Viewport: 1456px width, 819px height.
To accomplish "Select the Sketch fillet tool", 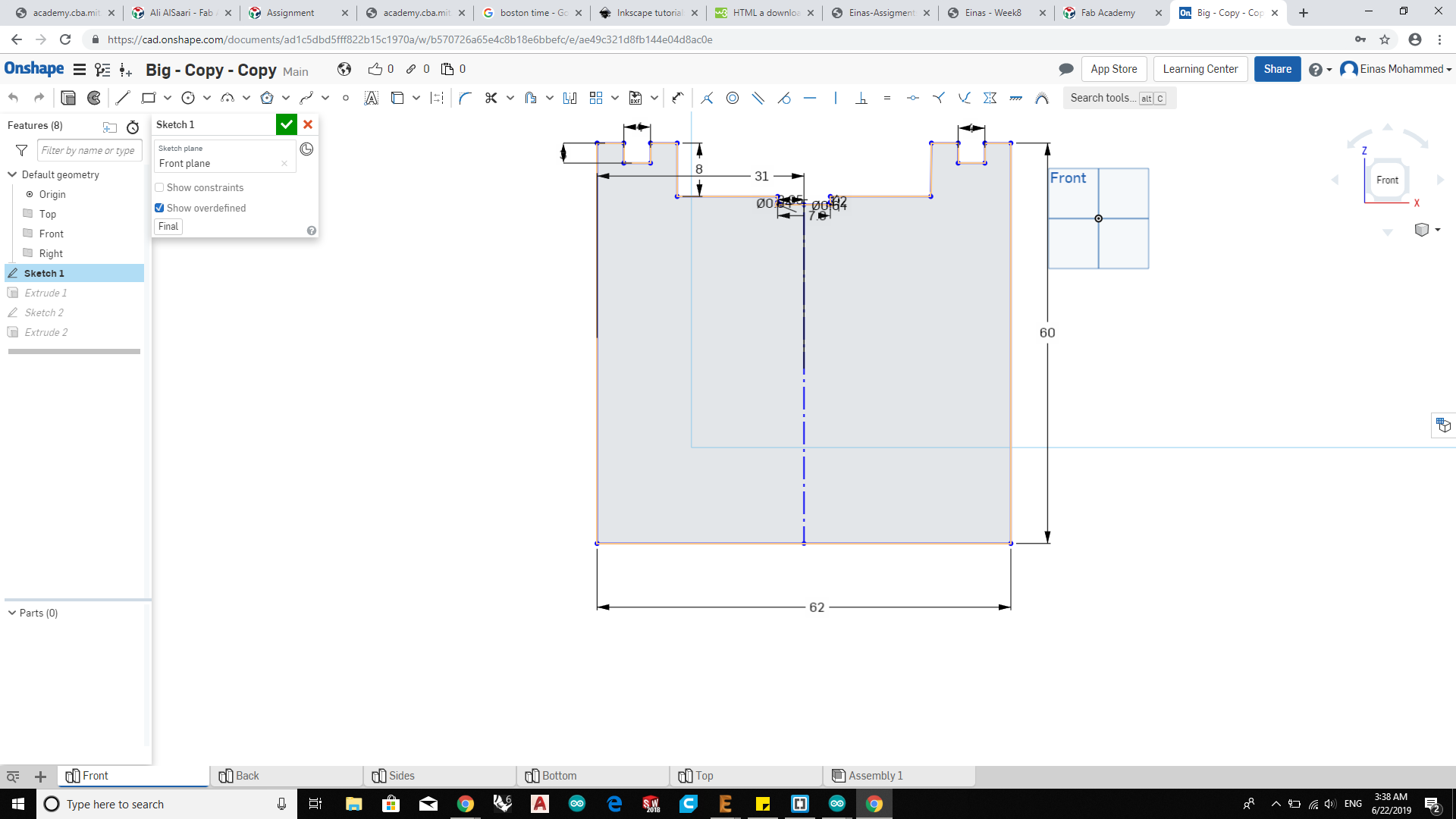I will (465, 98).
